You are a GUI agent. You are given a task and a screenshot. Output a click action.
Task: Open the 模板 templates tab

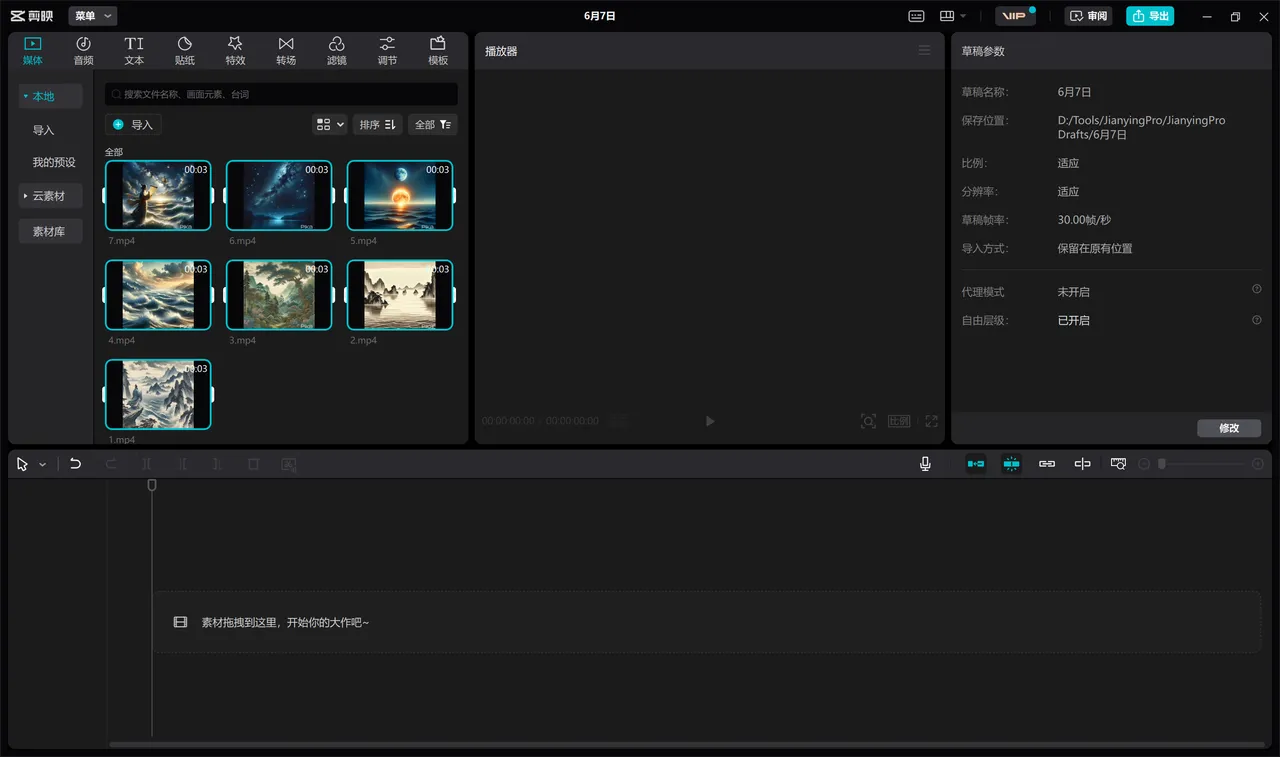tap(438, 51)
